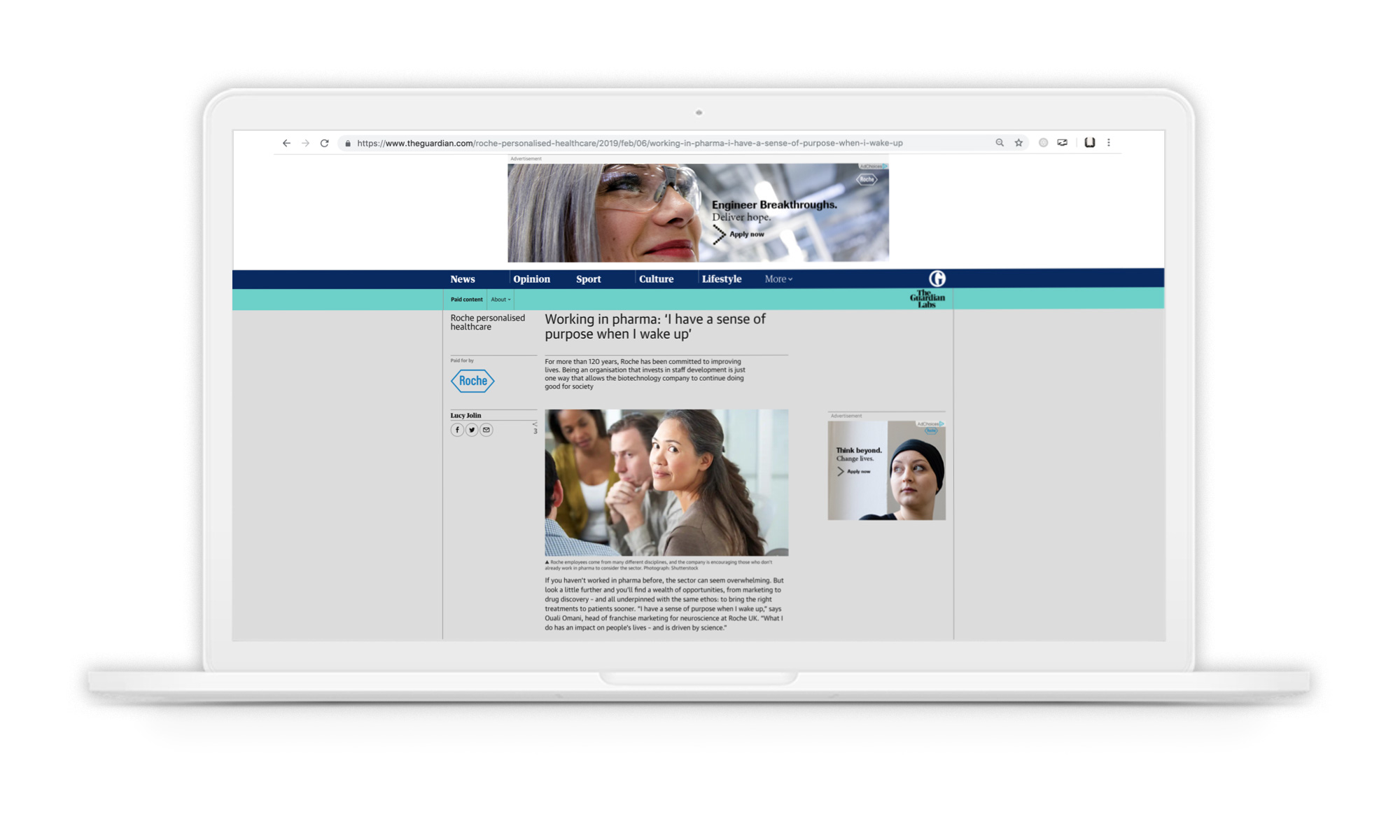Click the cast screen extension icon
The image size is (1400, 840).
pos(1063,143)
